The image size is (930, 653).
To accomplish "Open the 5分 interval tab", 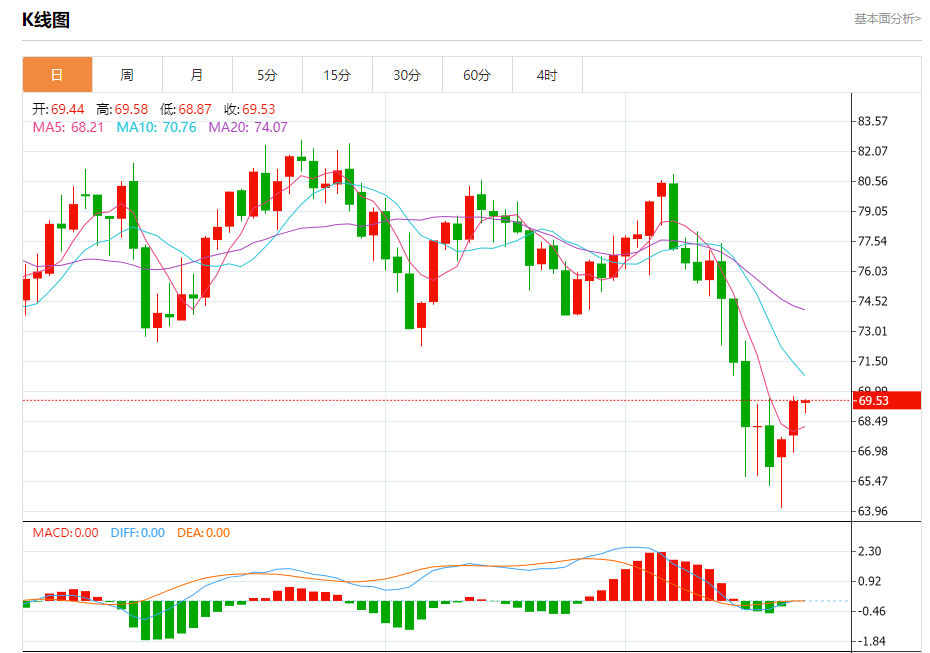I will pyautogui.click(x=267, y=75).
